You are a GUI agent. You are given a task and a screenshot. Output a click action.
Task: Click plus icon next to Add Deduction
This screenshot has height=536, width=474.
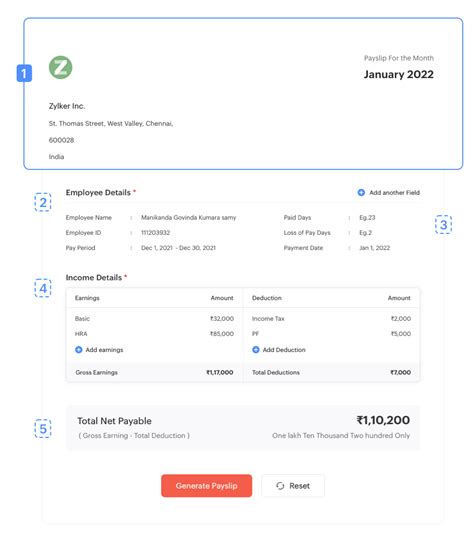tap(256, 350)
